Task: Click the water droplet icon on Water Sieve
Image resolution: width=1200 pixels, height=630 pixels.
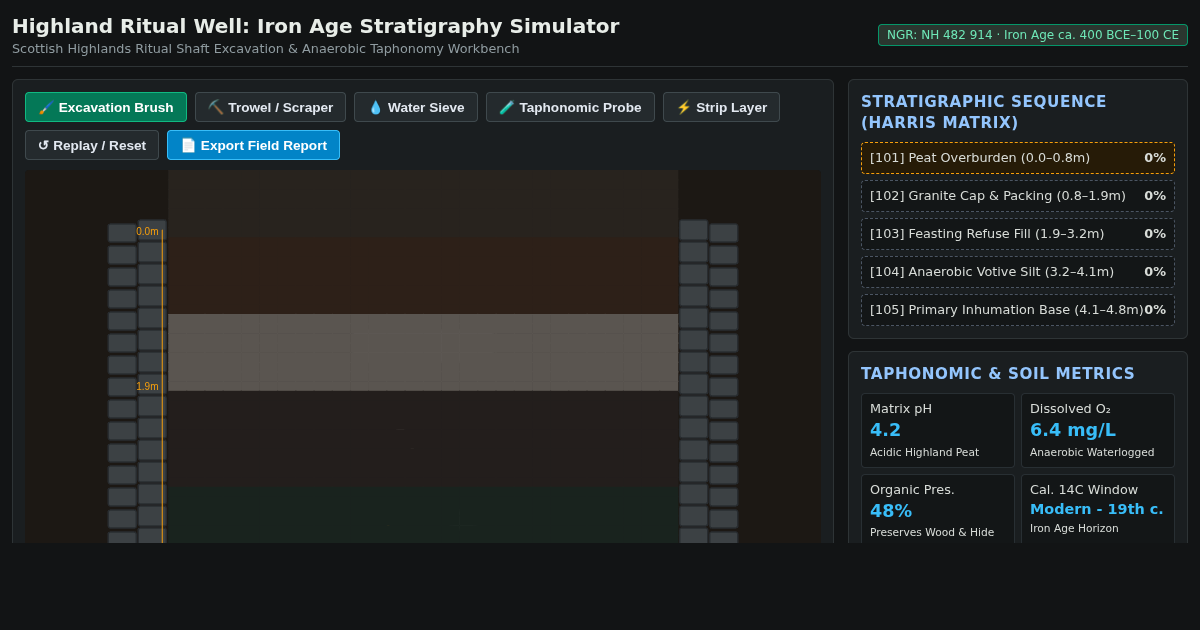Action: 375,107
